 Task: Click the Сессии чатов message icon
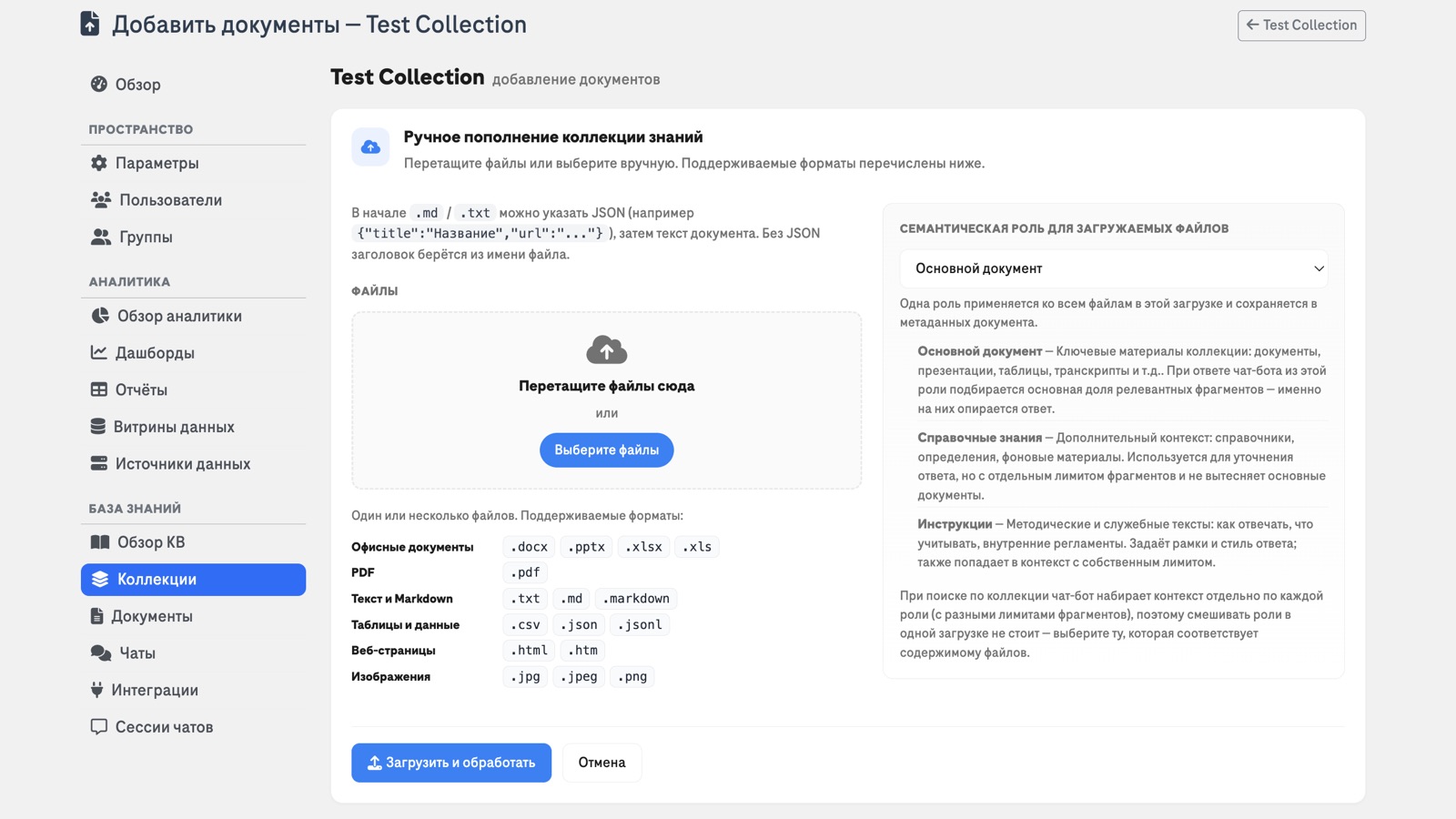pyautogui.click(x=99, y=727)
